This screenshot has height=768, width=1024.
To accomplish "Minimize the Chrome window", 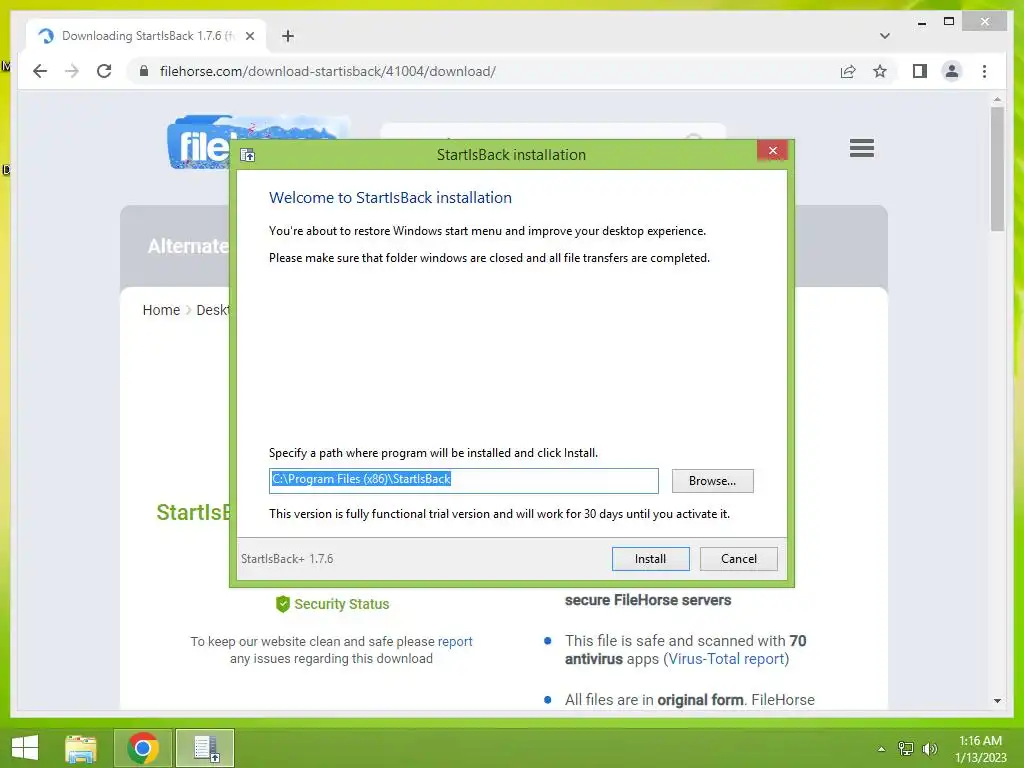I will (x=921, y=22).
